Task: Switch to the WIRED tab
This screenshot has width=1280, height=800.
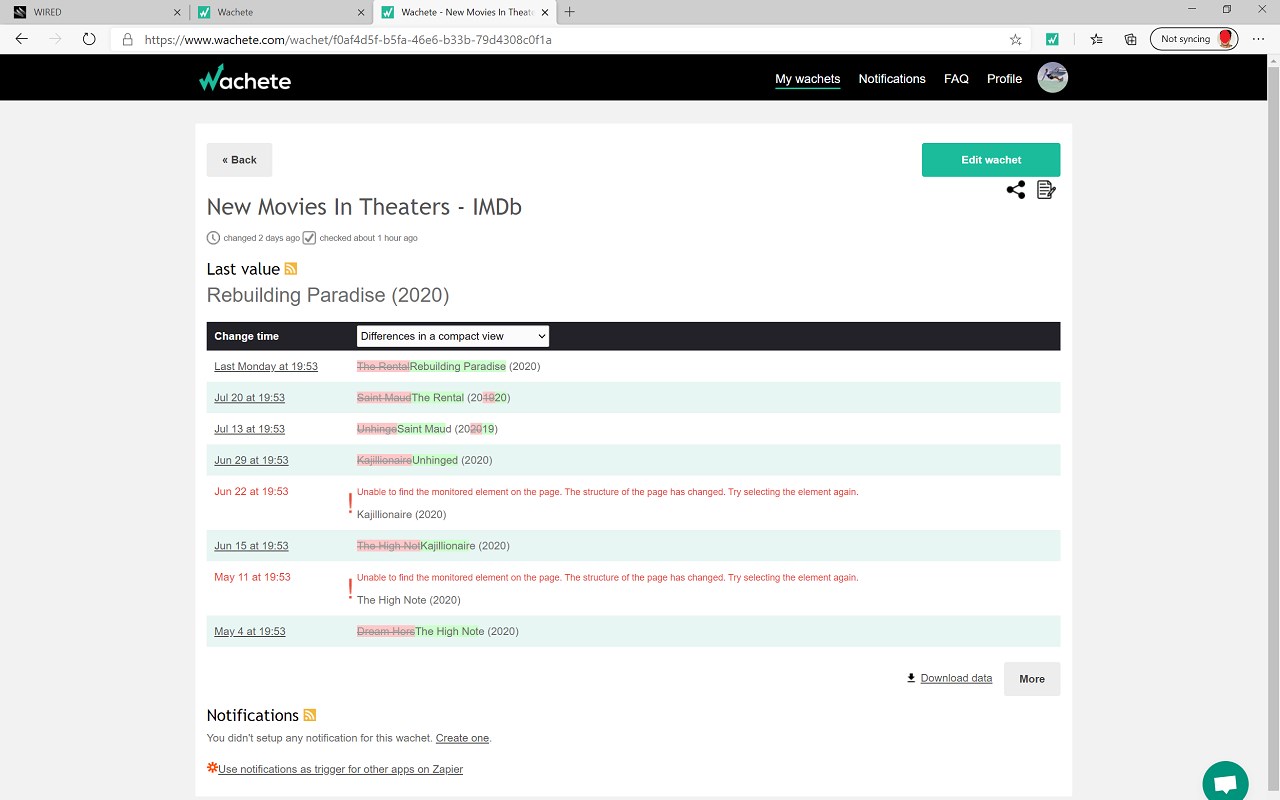Action: click(95, 12)
